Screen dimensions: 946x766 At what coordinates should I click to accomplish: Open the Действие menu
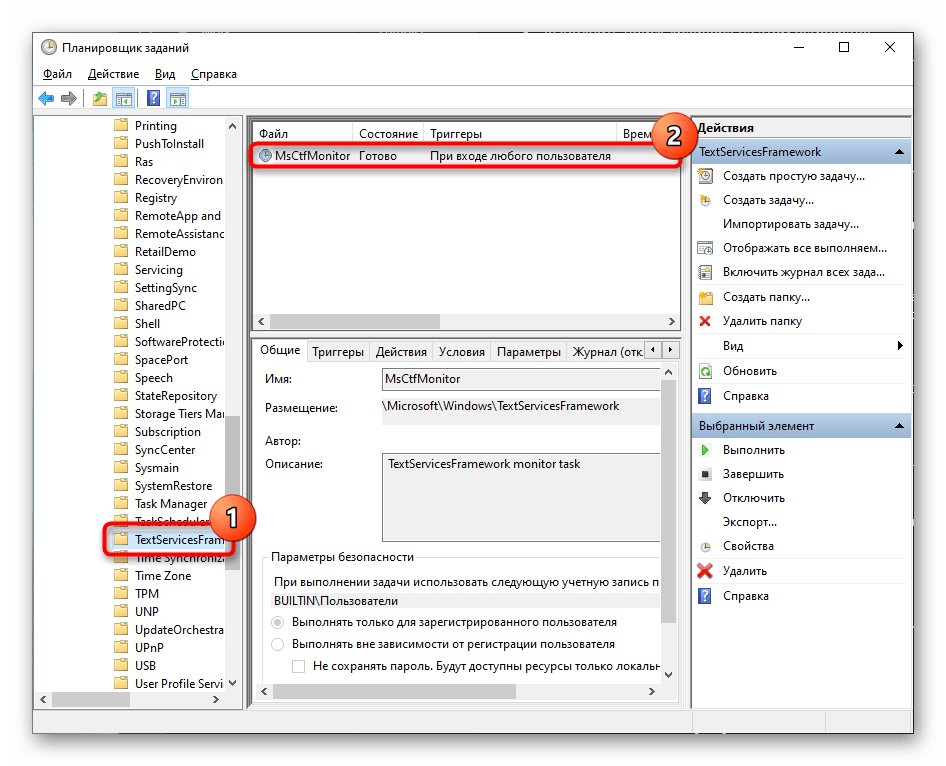point(113,74)
